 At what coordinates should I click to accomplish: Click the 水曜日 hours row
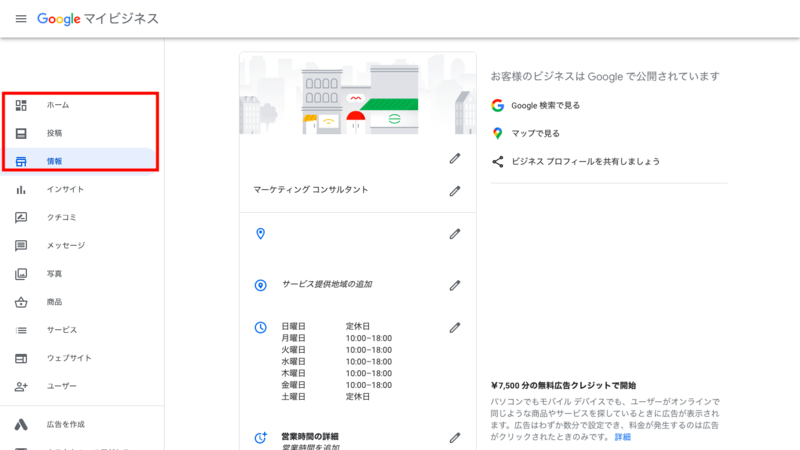coord(337,362)
